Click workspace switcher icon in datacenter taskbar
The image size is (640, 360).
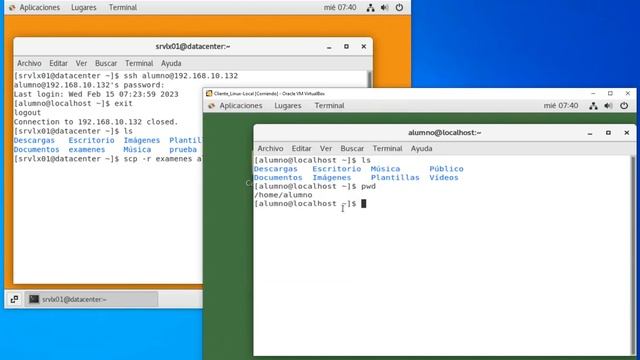(x=14, y=299)
